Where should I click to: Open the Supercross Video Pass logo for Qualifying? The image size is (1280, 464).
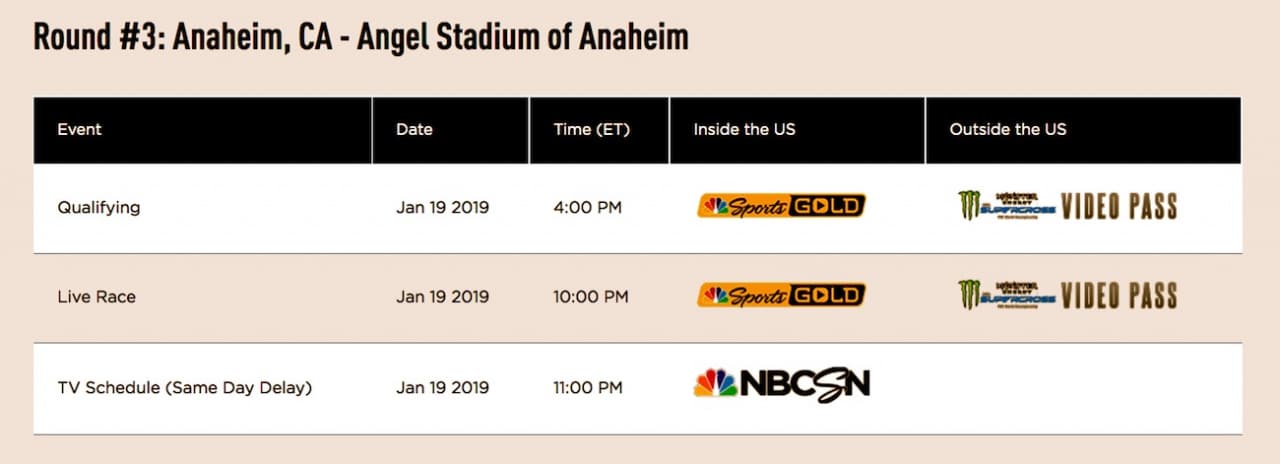1067,206
